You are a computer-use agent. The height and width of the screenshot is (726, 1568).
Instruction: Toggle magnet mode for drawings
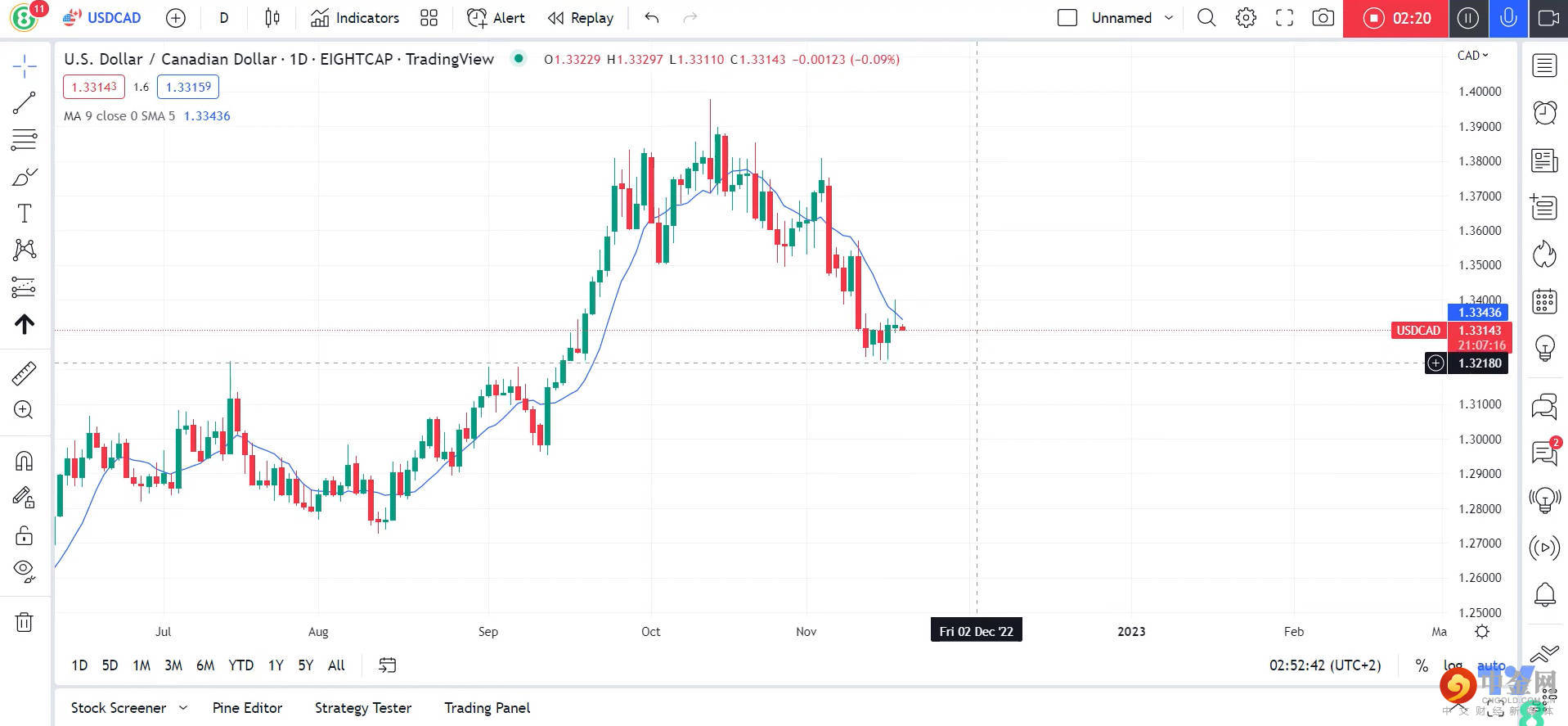[24, 462]
